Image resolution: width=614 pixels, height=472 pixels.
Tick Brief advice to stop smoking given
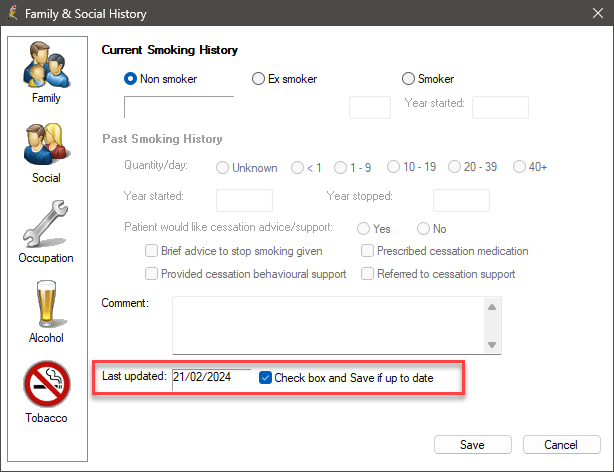coord(152,251)
